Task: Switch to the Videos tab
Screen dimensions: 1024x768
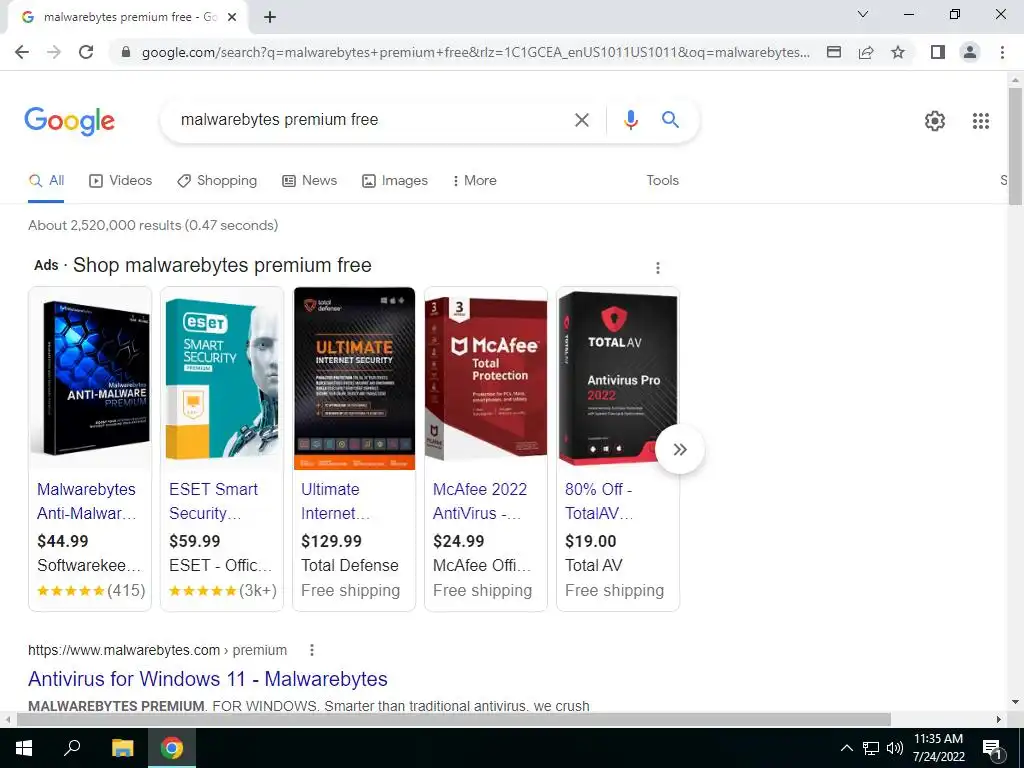Action: [x=121, y=181]
